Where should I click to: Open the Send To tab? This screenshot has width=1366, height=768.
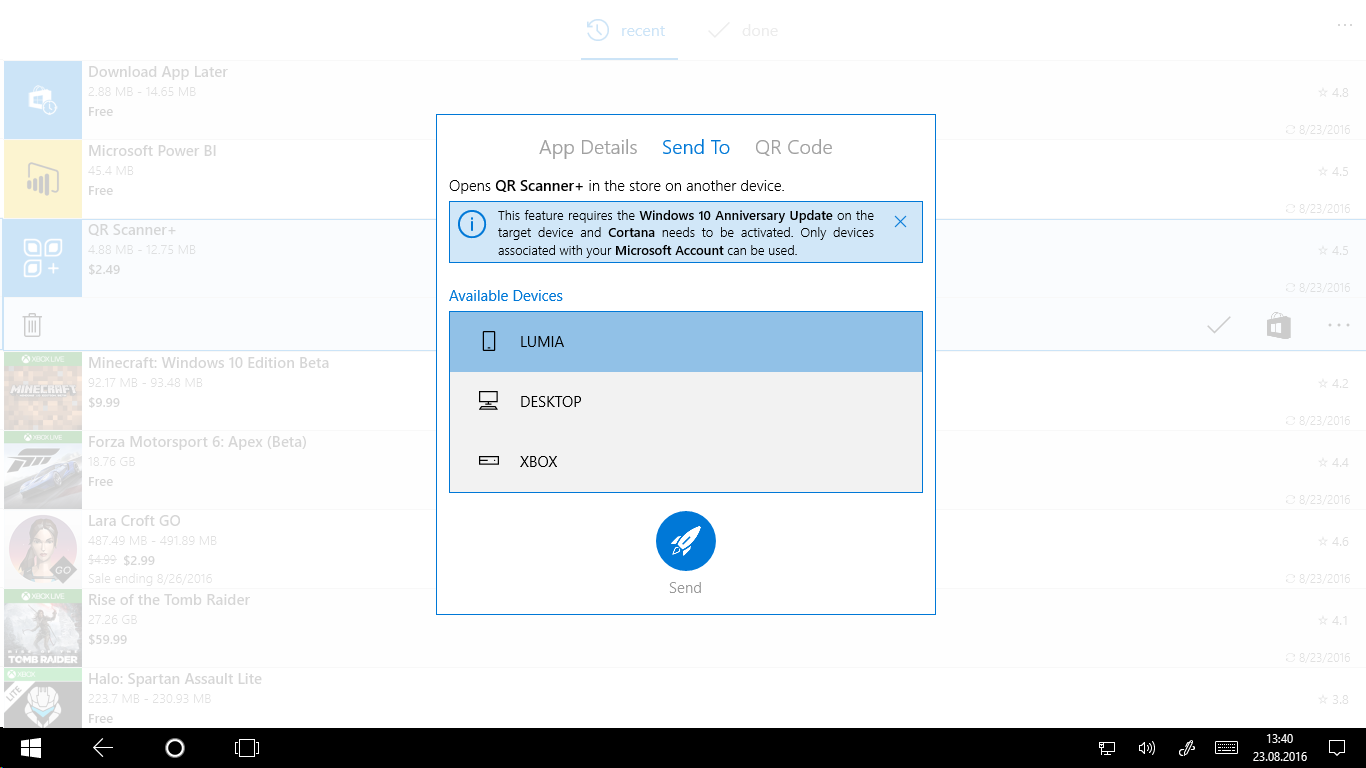[x=696, y=147]
